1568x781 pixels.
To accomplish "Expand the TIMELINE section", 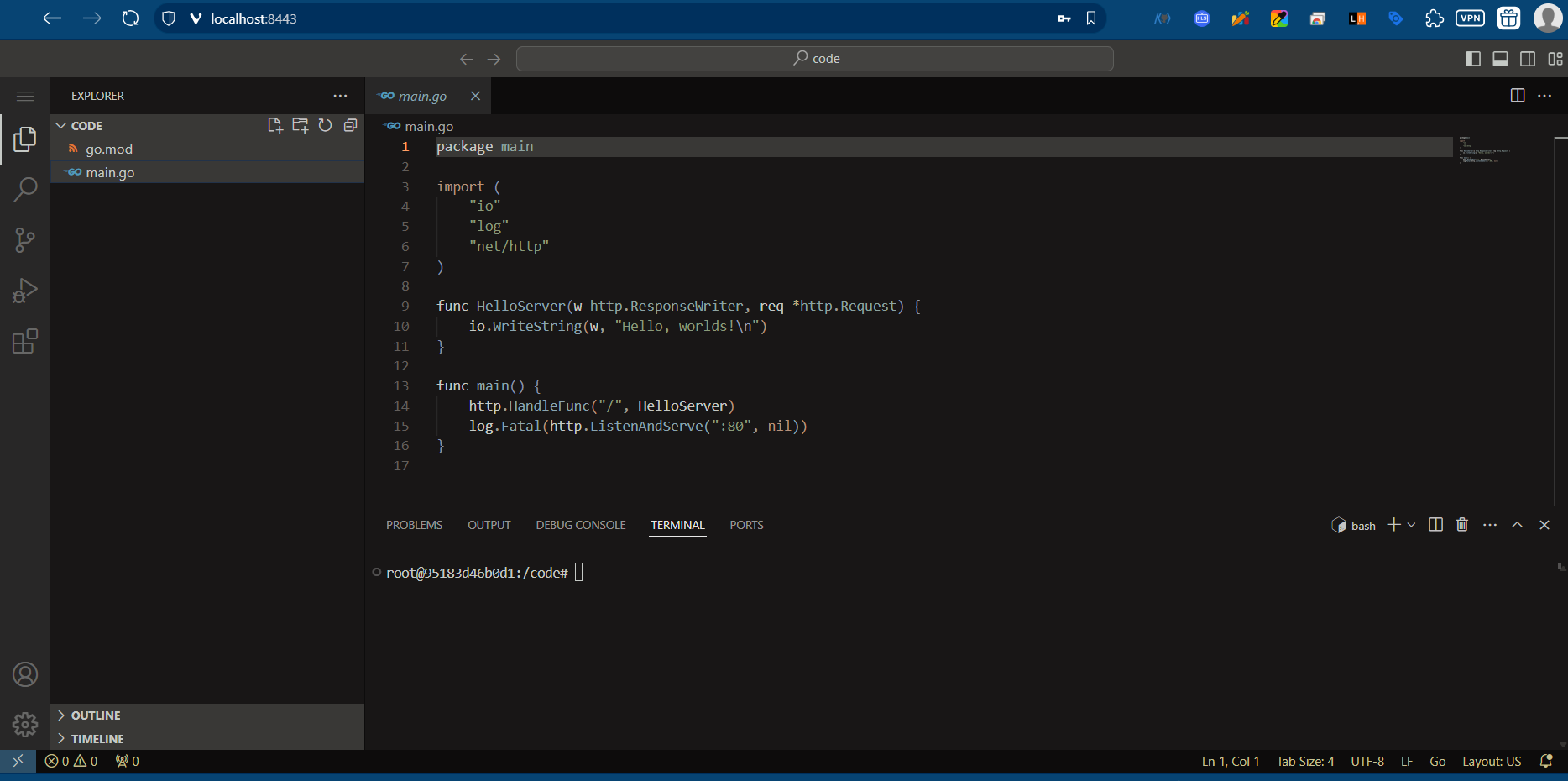I will pyautogui.click(x=97, y=739).
